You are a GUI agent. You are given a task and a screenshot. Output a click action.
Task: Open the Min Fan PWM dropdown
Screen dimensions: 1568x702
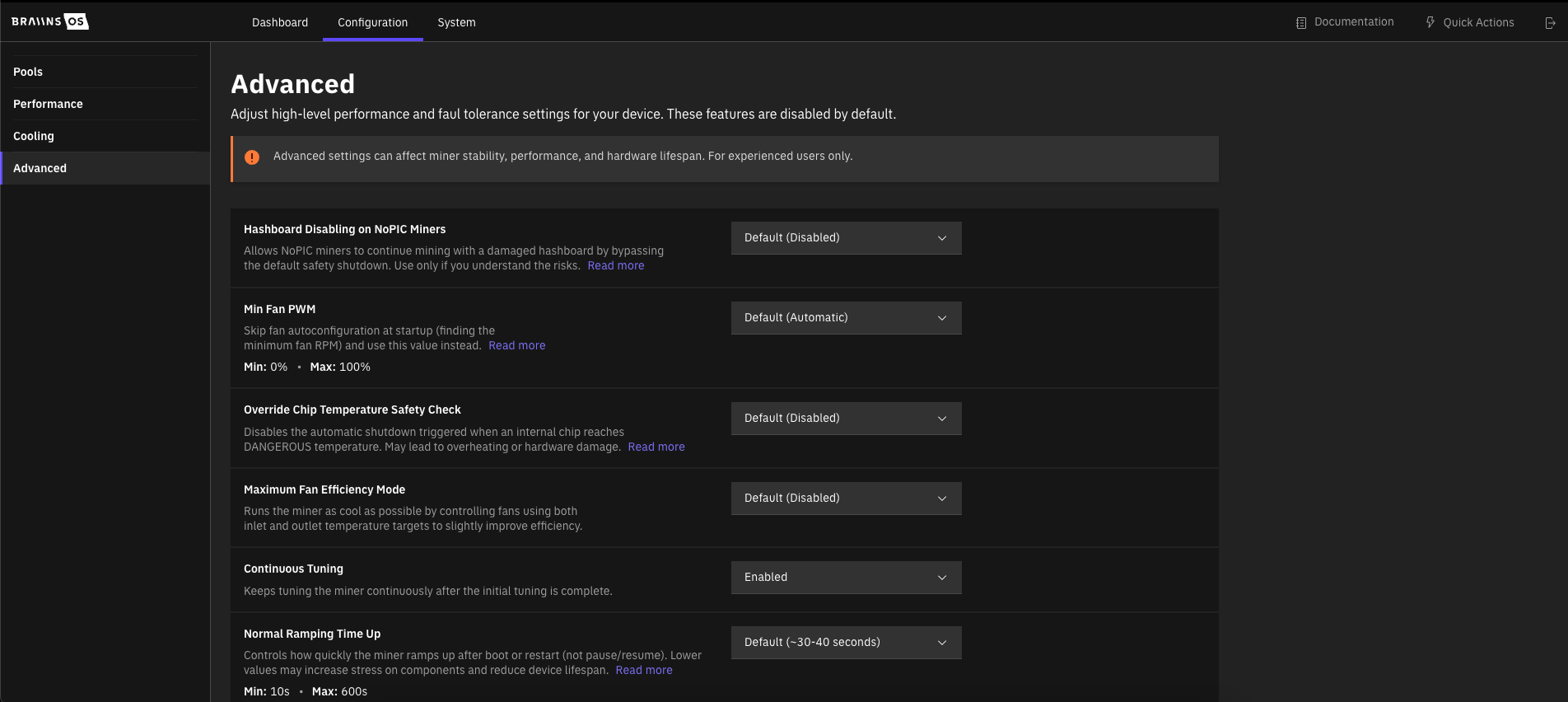846,318
